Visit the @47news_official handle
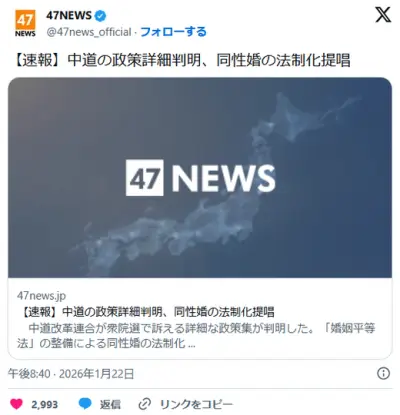The height and width of the screenshot is (415, 400). (x=89, y=32)
